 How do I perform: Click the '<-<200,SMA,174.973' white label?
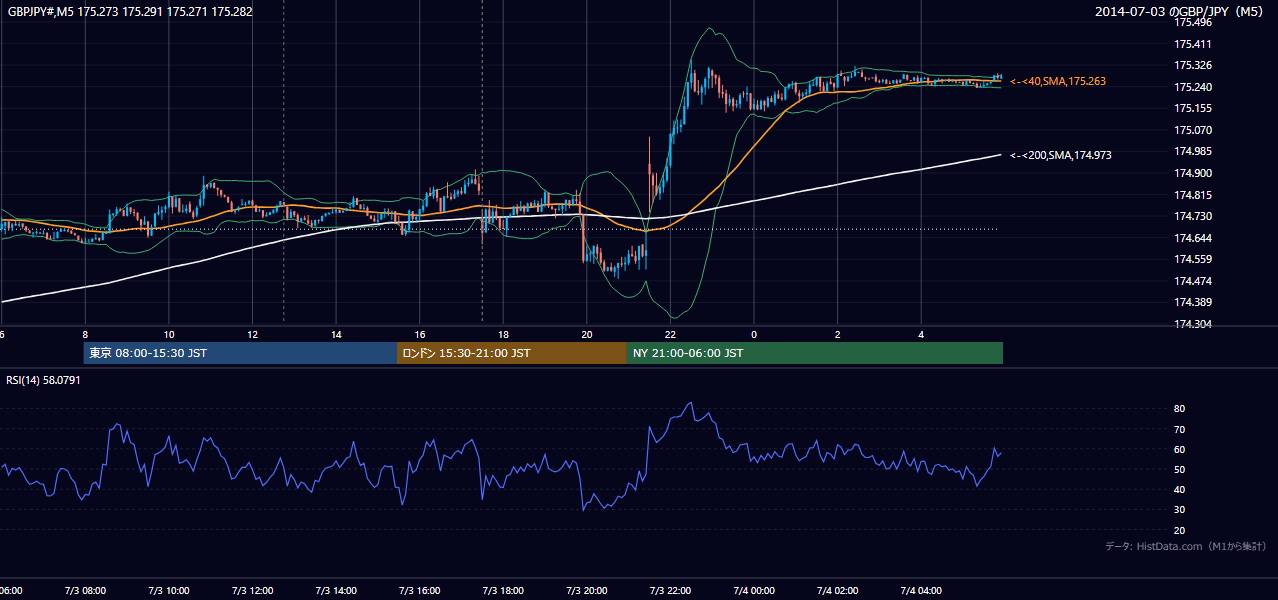1060,155
